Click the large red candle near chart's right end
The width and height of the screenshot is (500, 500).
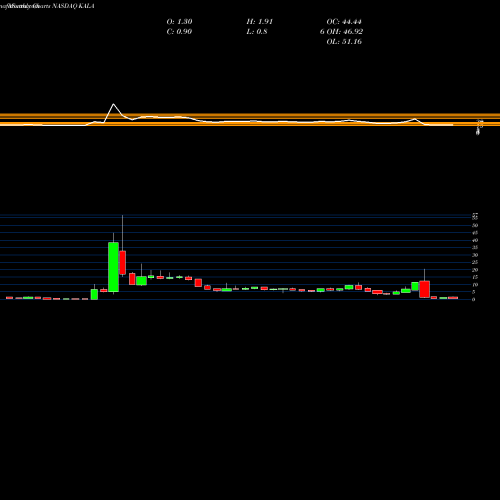pos(424,289)
